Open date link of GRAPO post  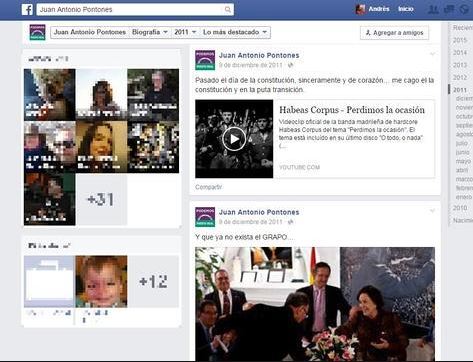pos(251,222)
